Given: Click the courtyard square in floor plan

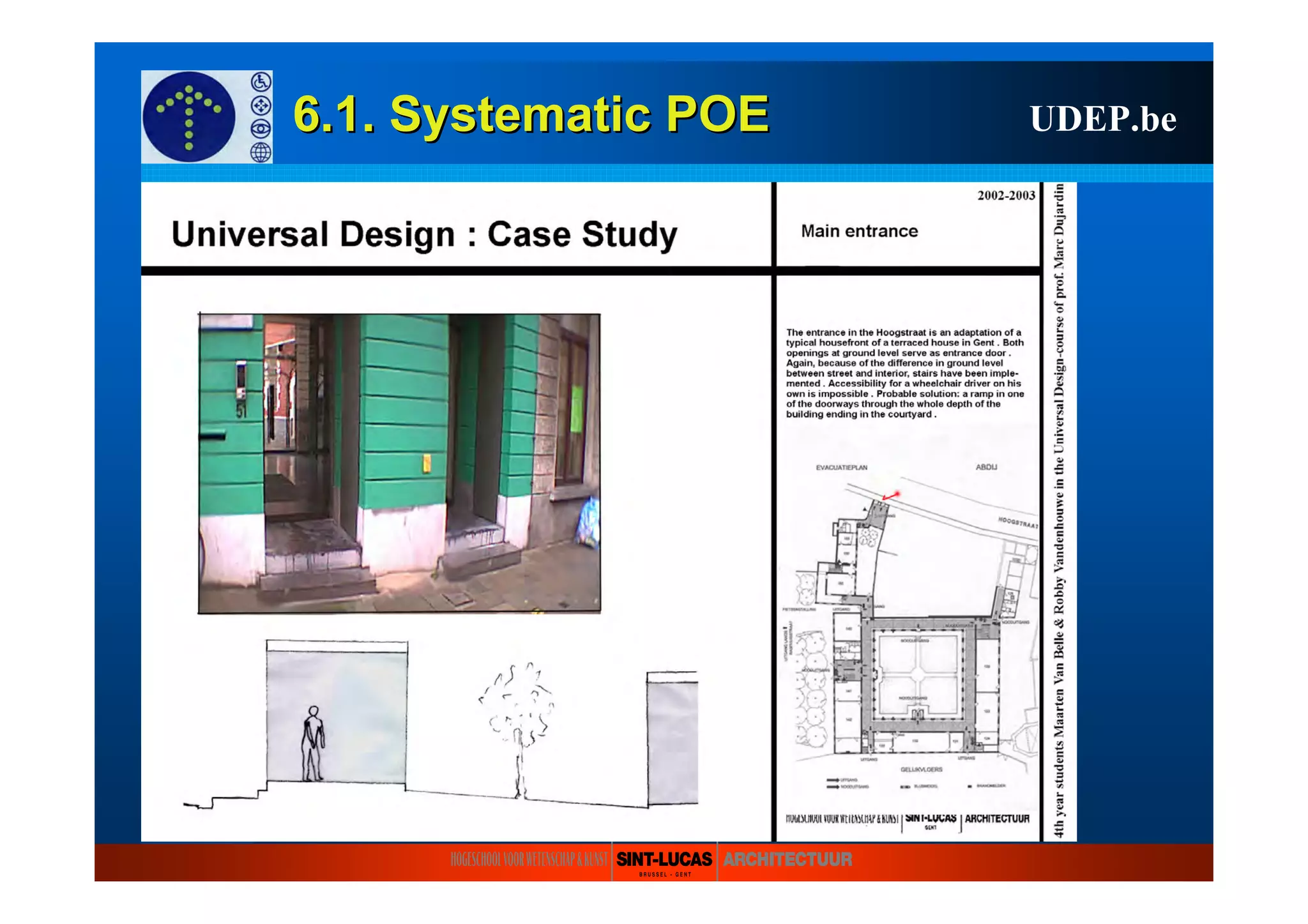Looking at the screenshot, I should [x=917, y=674].
